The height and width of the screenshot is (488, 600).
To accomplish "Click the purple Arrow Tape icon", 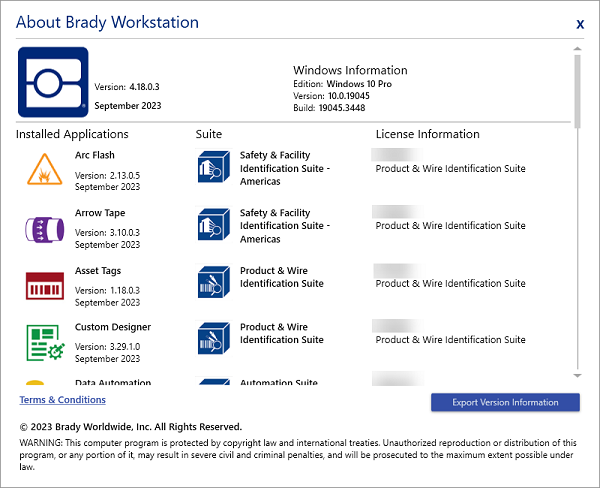I will [x=44, y=229].
